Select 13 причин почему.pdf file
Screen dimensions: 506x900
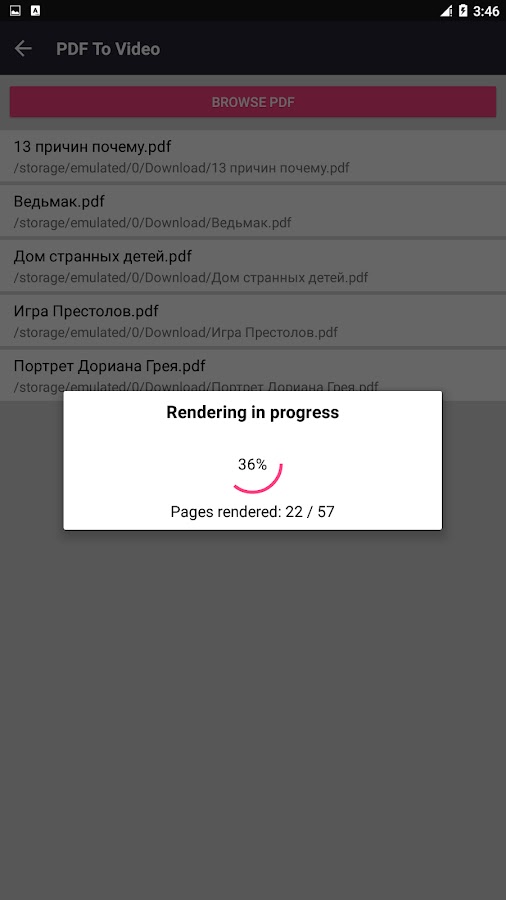253,157
